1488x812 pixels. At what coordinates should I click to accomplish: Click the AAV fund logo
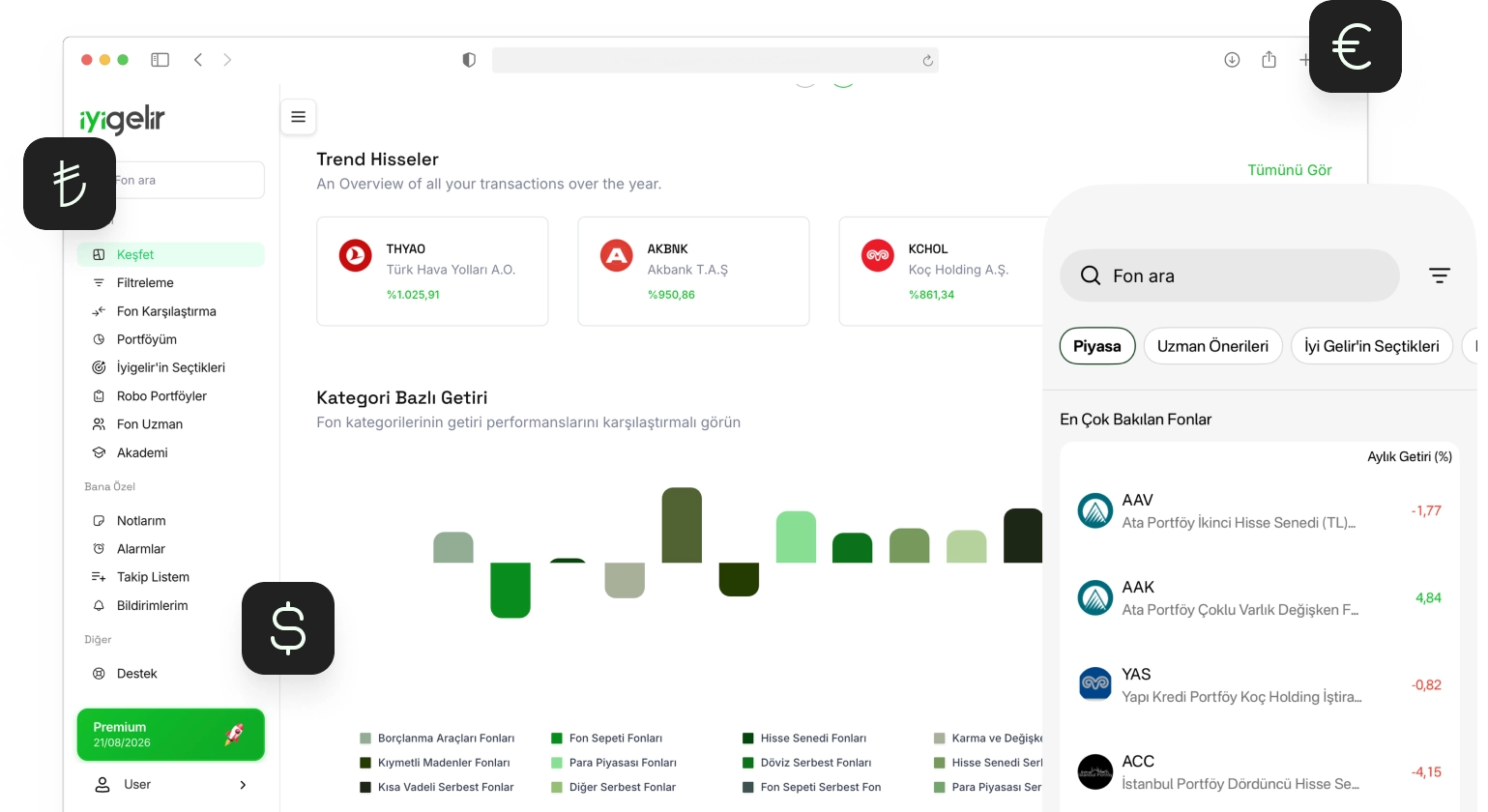[1095, 510]
